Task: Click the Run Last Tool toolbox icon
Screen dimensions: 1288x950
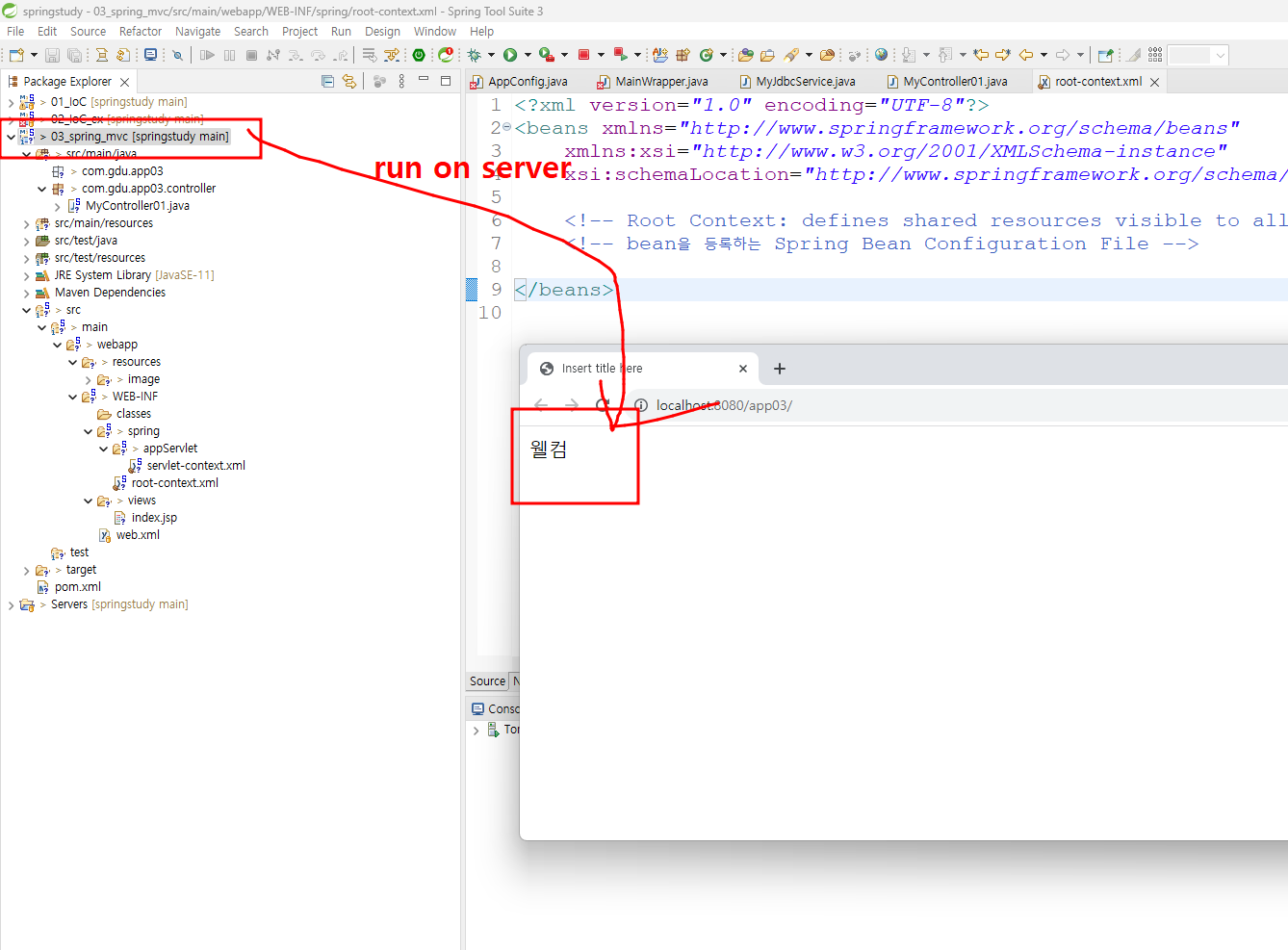Action: coord(546,55)
